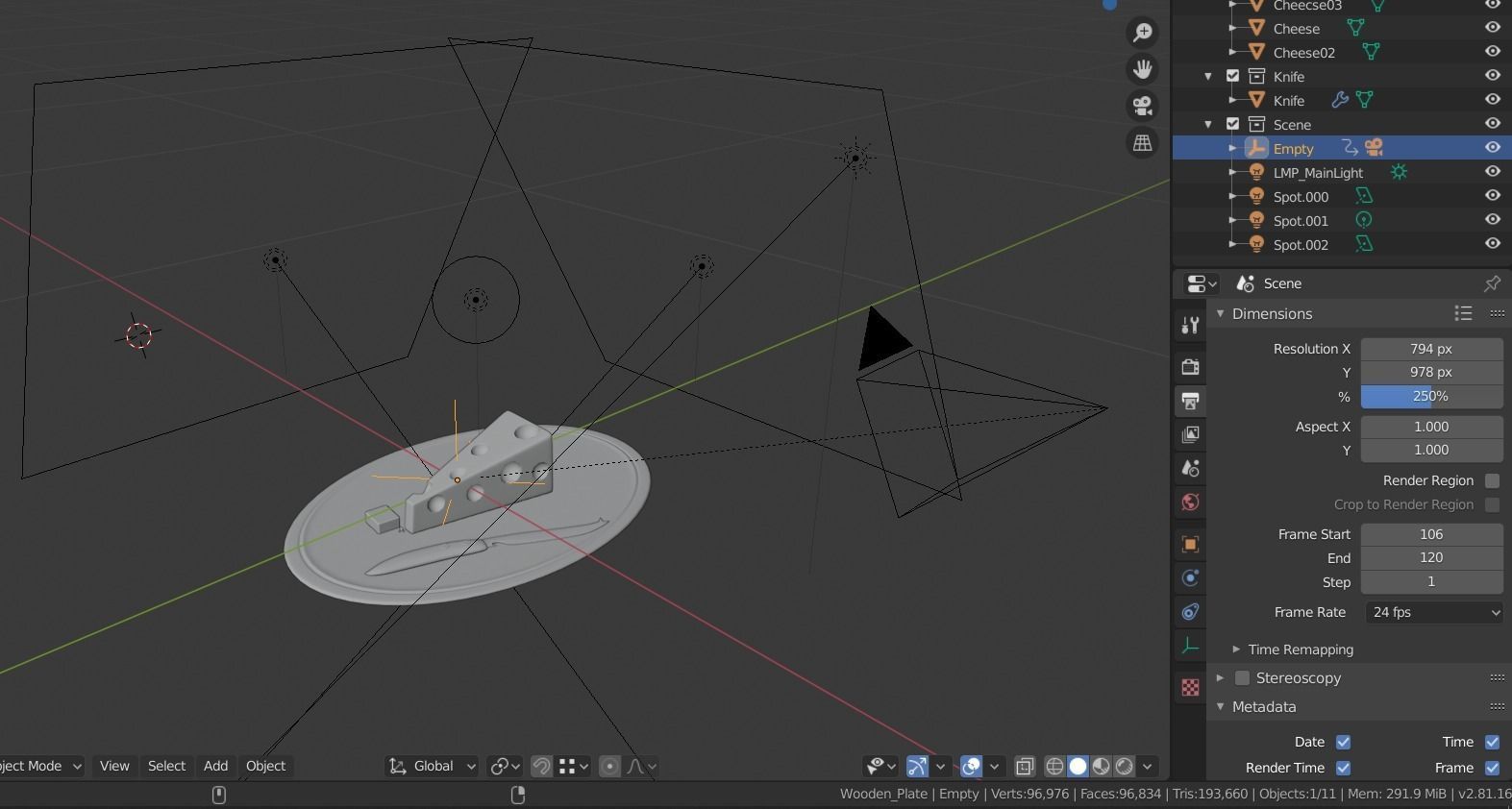Uncheck Date metadata checkbox
This screenshot has width=1512, height=809.
[x=1343, y=742]
